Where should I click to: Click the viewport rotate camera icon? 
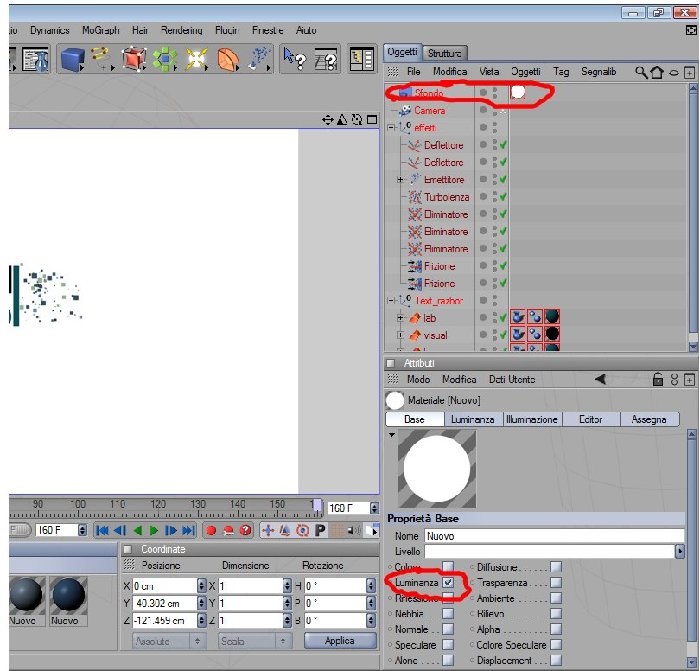tap(357, 120)
